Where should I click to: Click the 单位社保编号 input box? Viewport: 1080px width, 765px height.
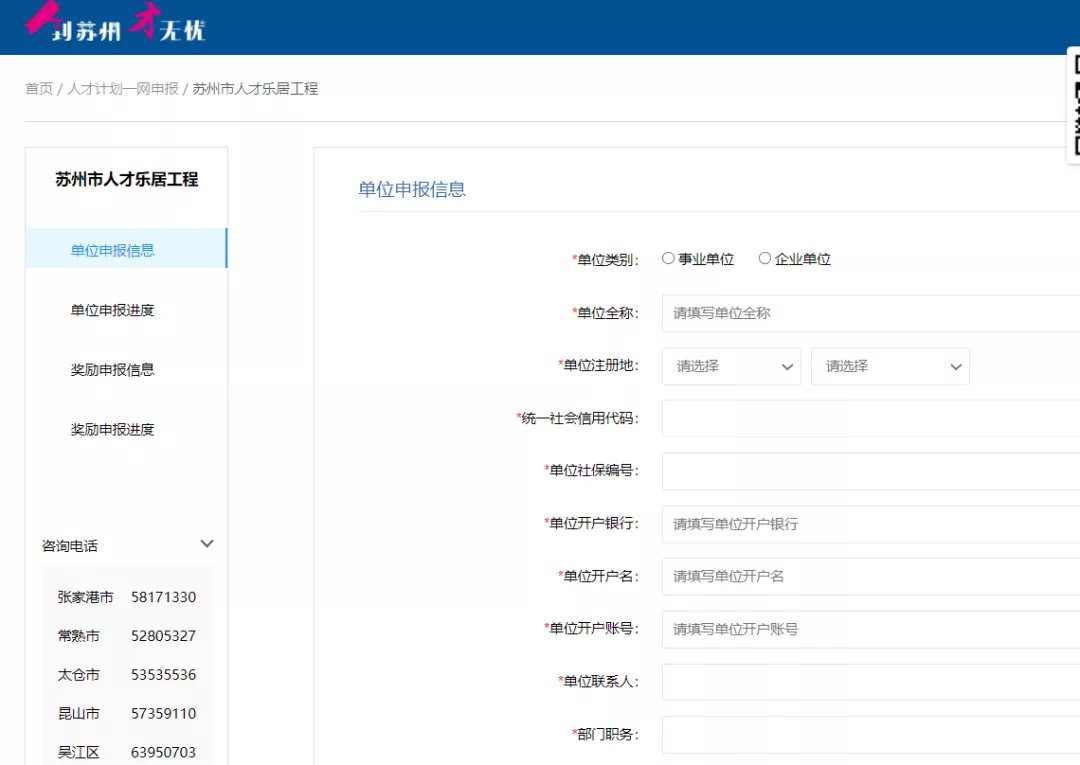[x=870, y=471]
